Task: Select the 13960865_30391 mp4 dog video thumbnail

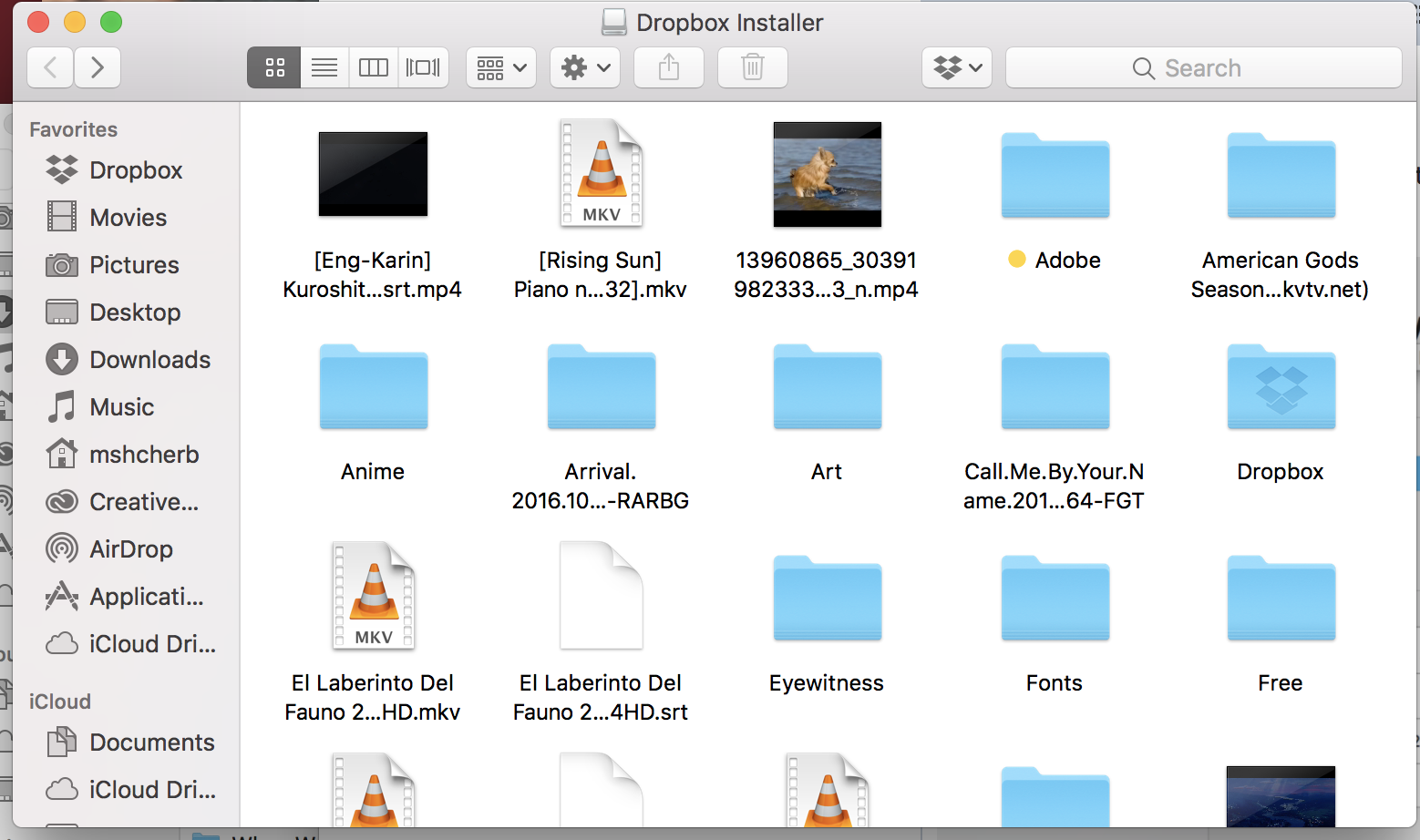Action: tap(827, 174)
